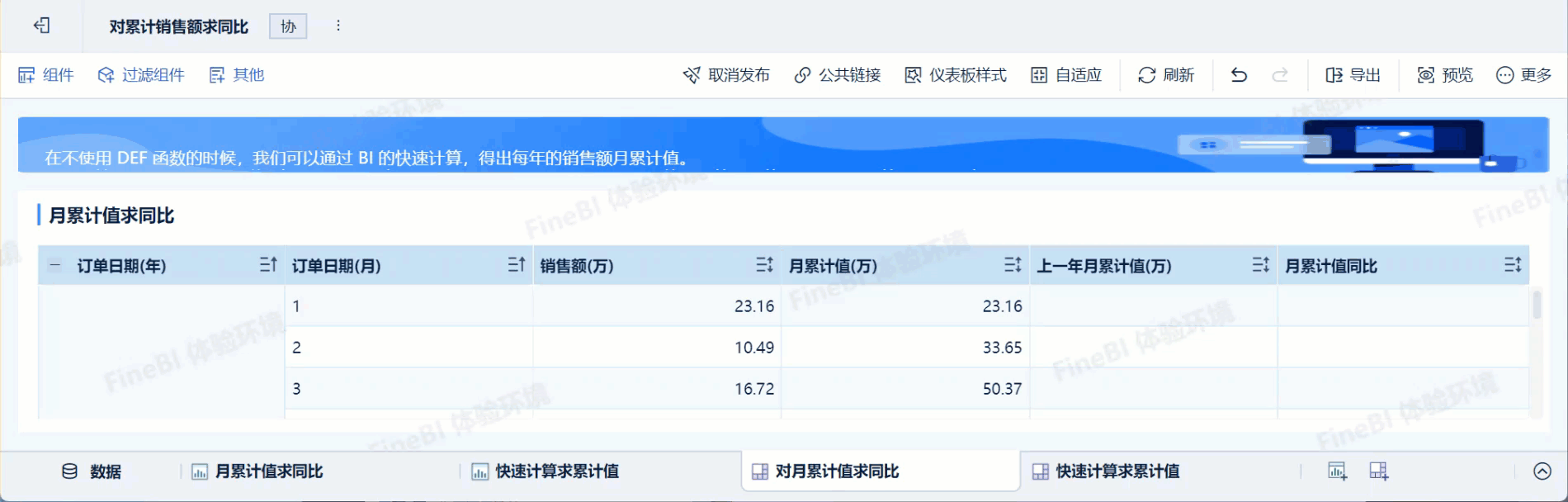Switch to the 月累计值求同比 bottom tab
The image size is (1568, 502).
click(257, 471)
